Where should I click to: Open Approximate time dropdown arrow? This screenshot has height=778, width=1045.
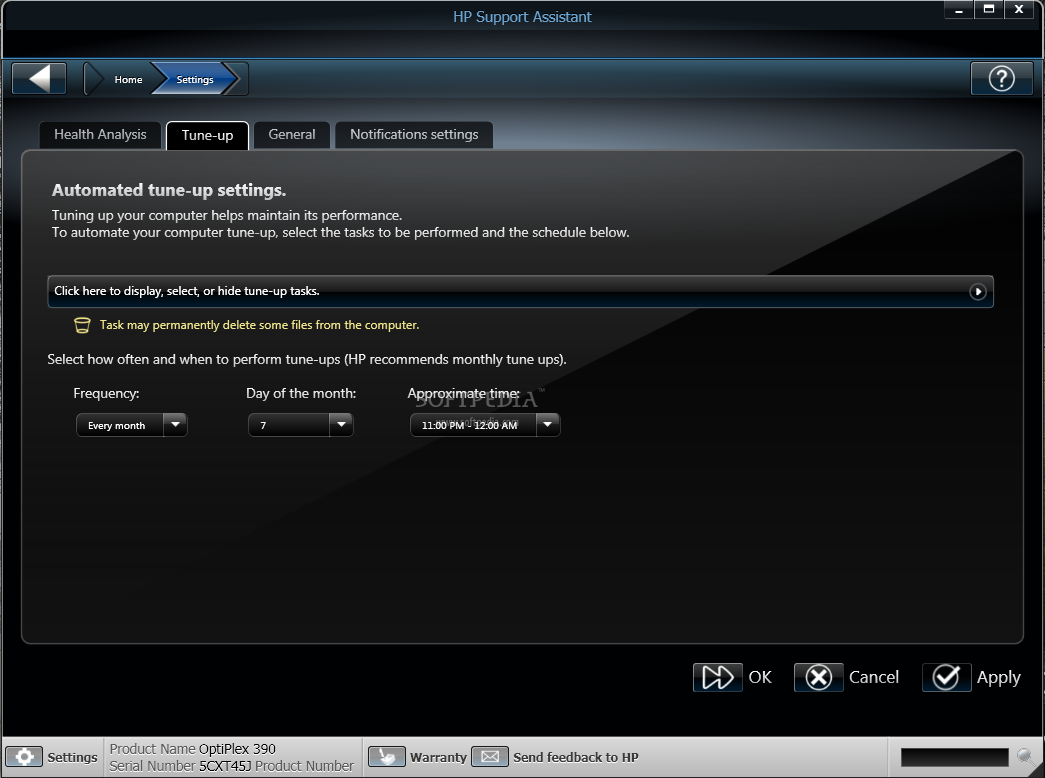[548, 425]
